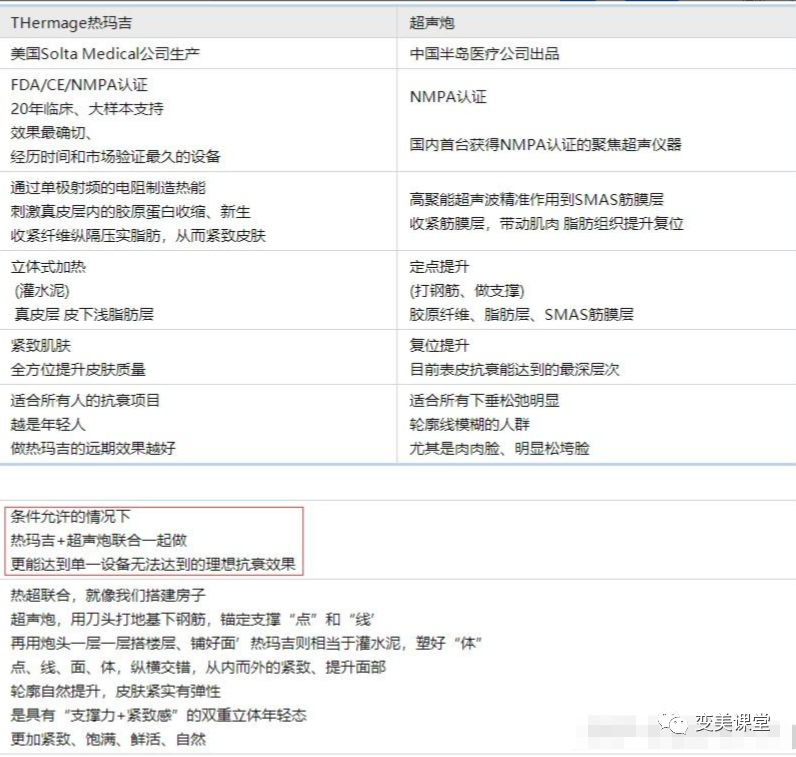Viewport: 796px width, 757px height.
Task: Click '定点提升' text
Action: [439, 267]
